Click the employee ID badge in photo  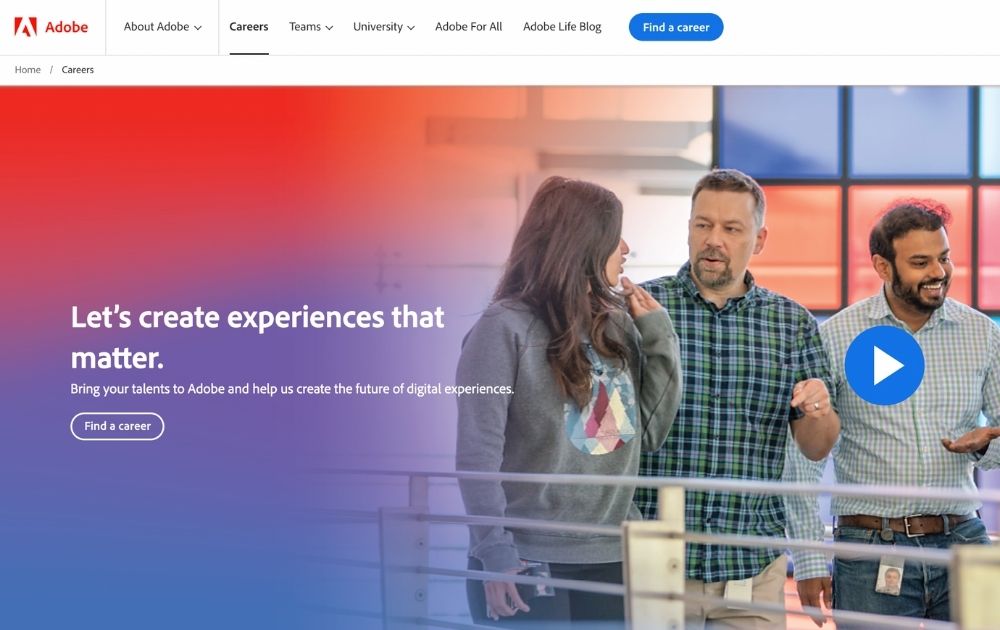pos(889,576)
